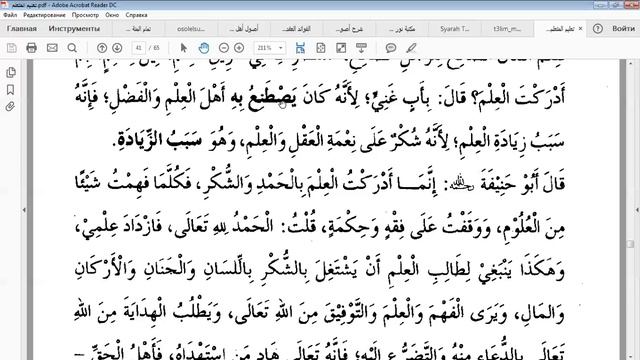Open the Файл menu
This screenshot has height=360, width=640.
[x=10, y=15]
